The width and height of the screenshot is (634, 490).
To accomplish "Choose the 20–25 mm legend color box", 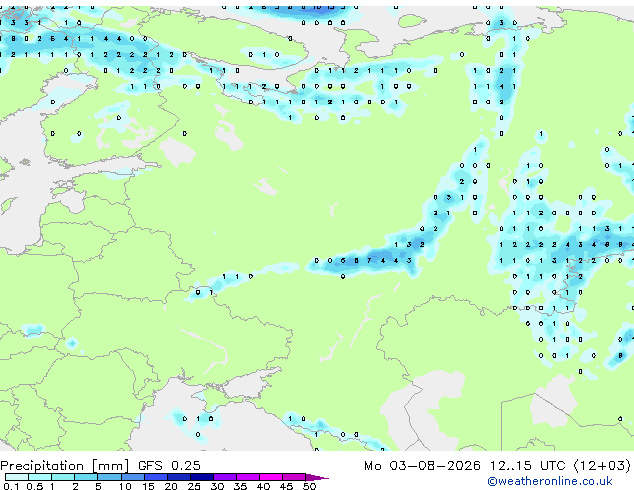I will (x=178, y=477).
